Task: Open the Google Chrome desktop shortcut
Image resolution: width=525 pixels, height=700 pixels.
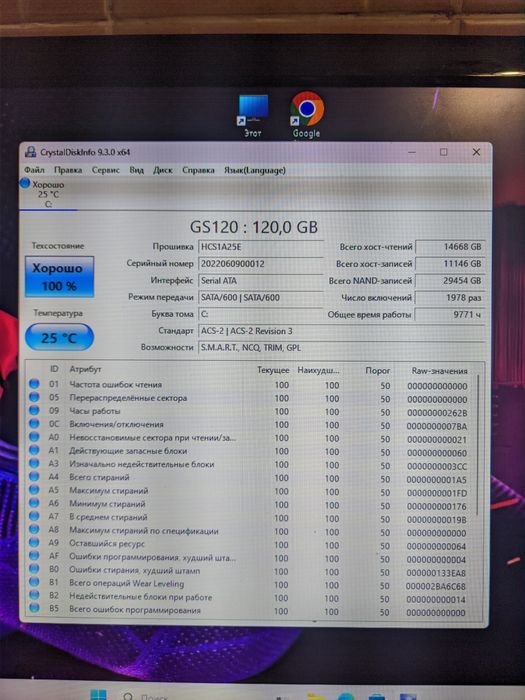Action: [x=307, y=115]
